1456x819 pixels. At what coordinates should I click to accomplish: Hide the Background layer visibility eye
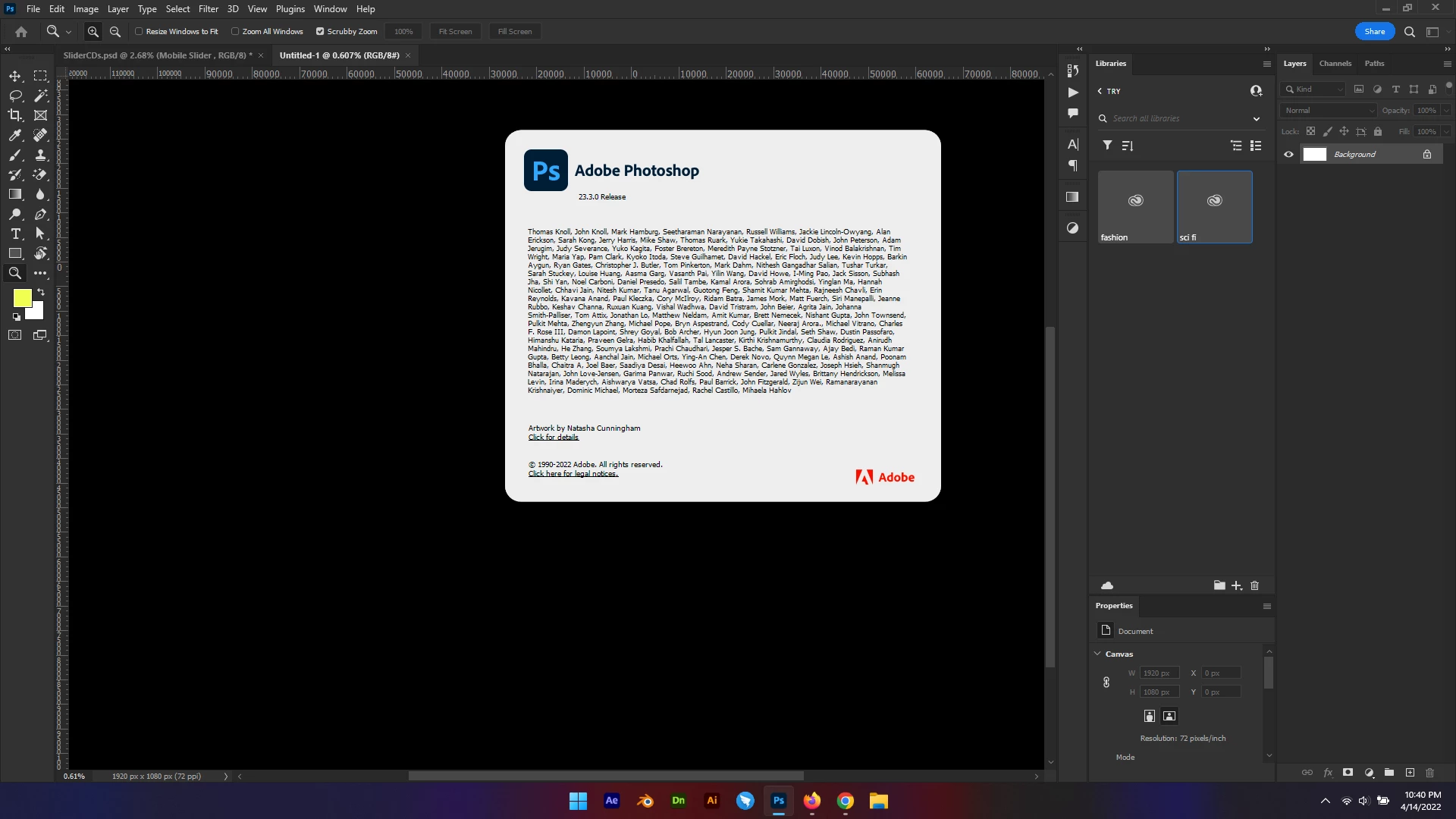pyautogui.click(x=1288, y=155)
